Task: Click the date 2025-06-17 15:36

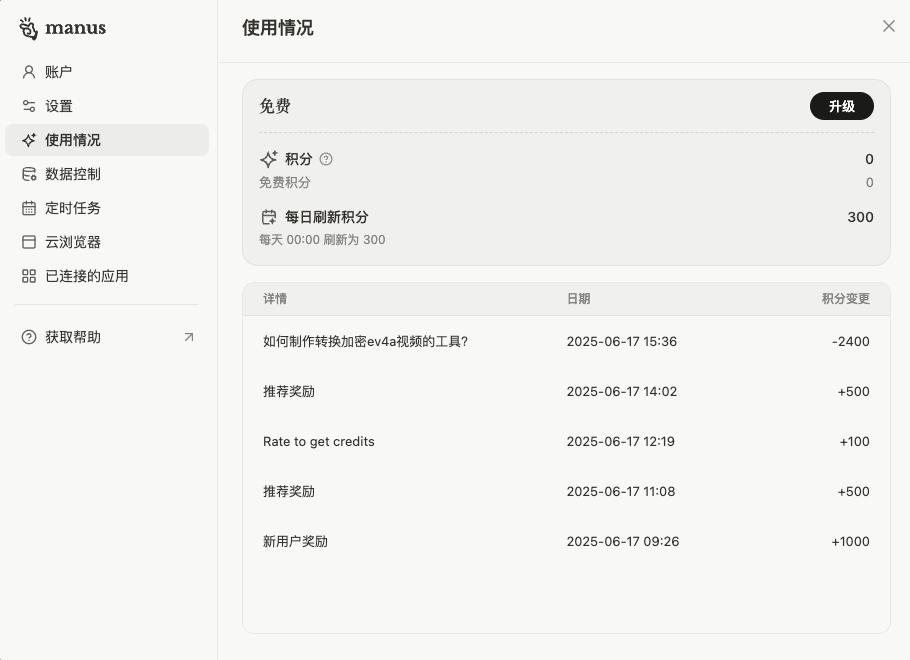Action: (x=622, y=341)
